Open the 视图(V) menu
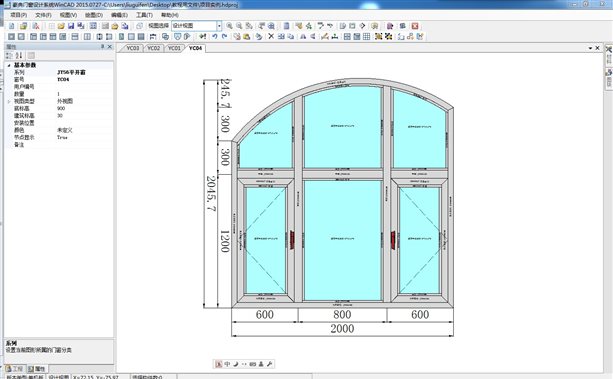The image size is (613, 379). [x=68, y=15]
